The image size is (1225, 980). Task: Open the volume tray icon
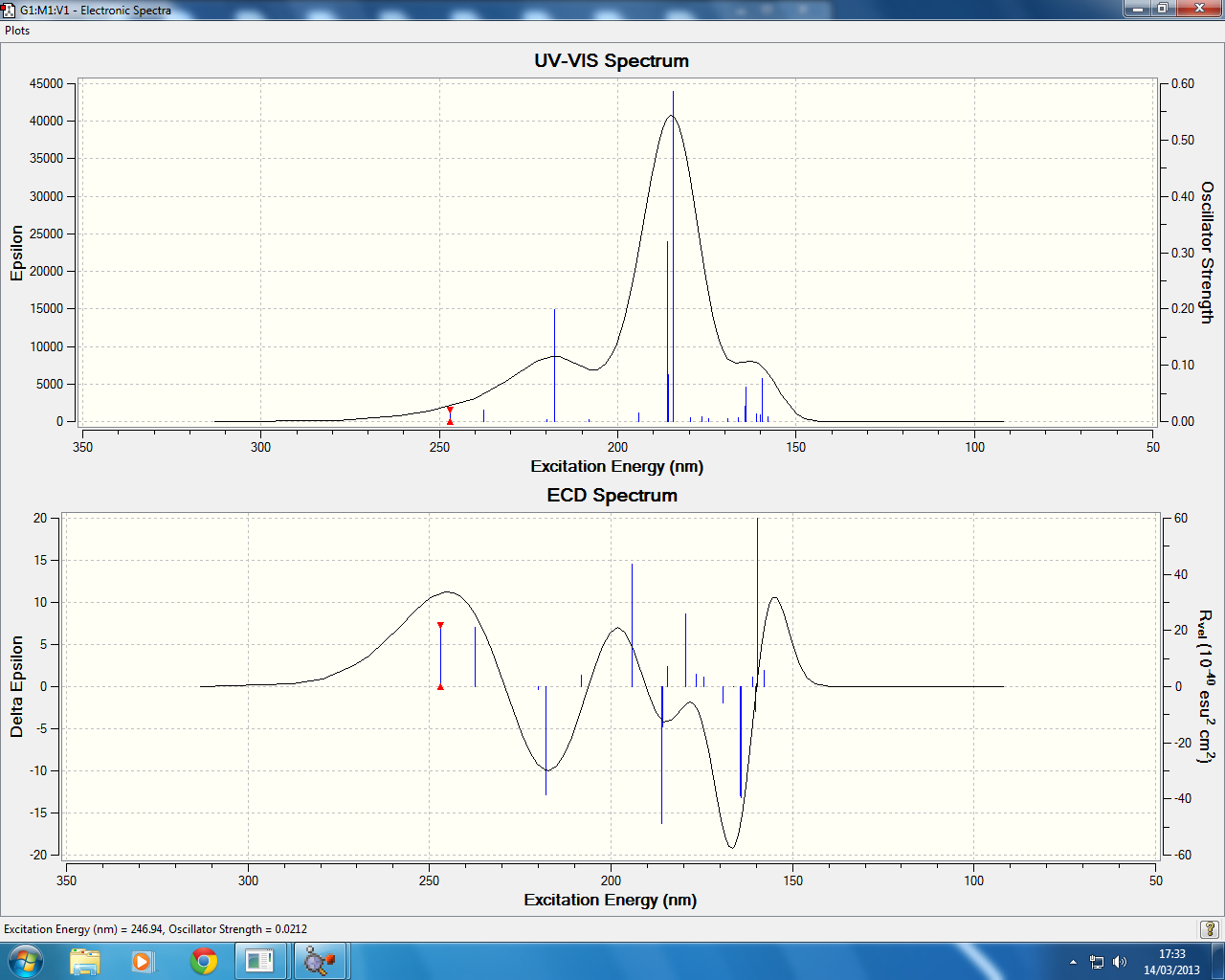1120,962
